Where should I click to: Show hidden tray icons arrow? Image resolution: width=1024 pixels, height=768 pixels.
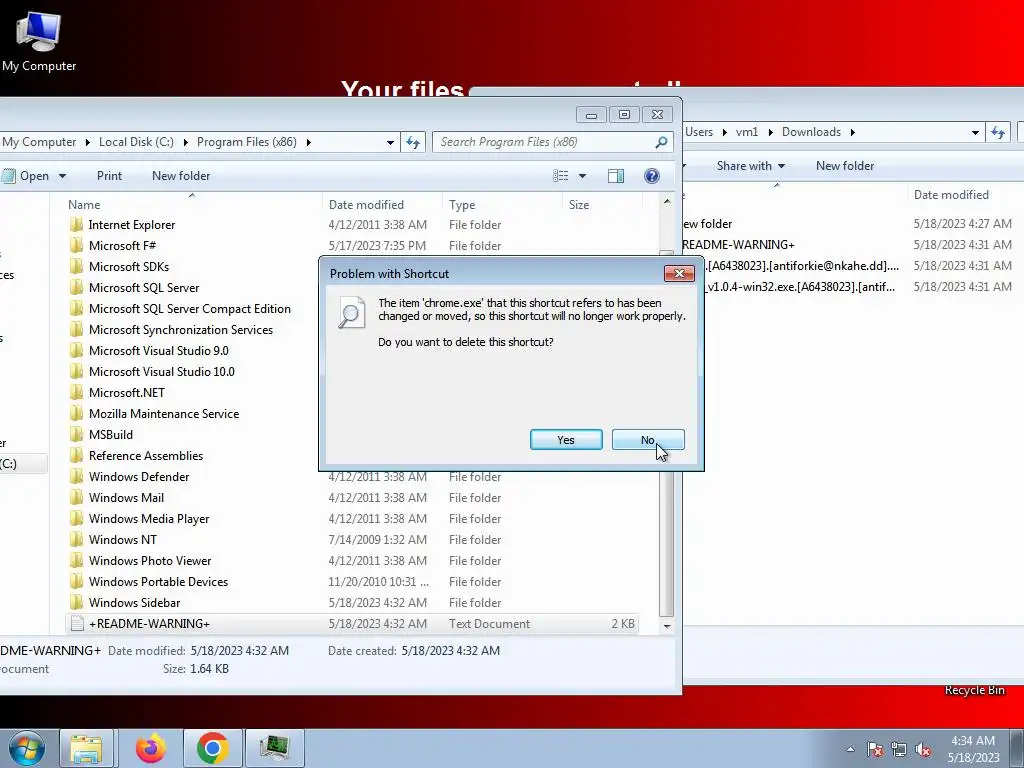[850, 749]
